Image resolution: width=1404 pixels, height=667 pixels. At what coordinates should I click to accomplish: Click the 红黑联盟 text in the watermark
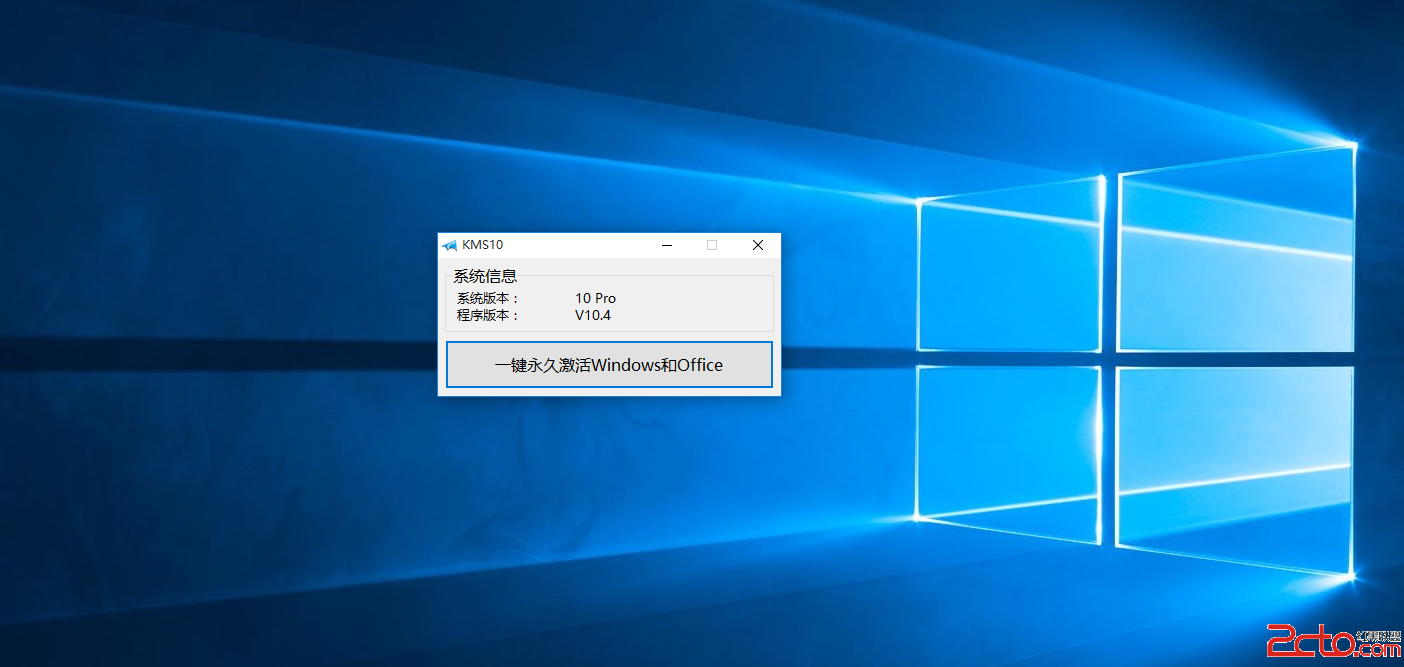(1379, 636)
